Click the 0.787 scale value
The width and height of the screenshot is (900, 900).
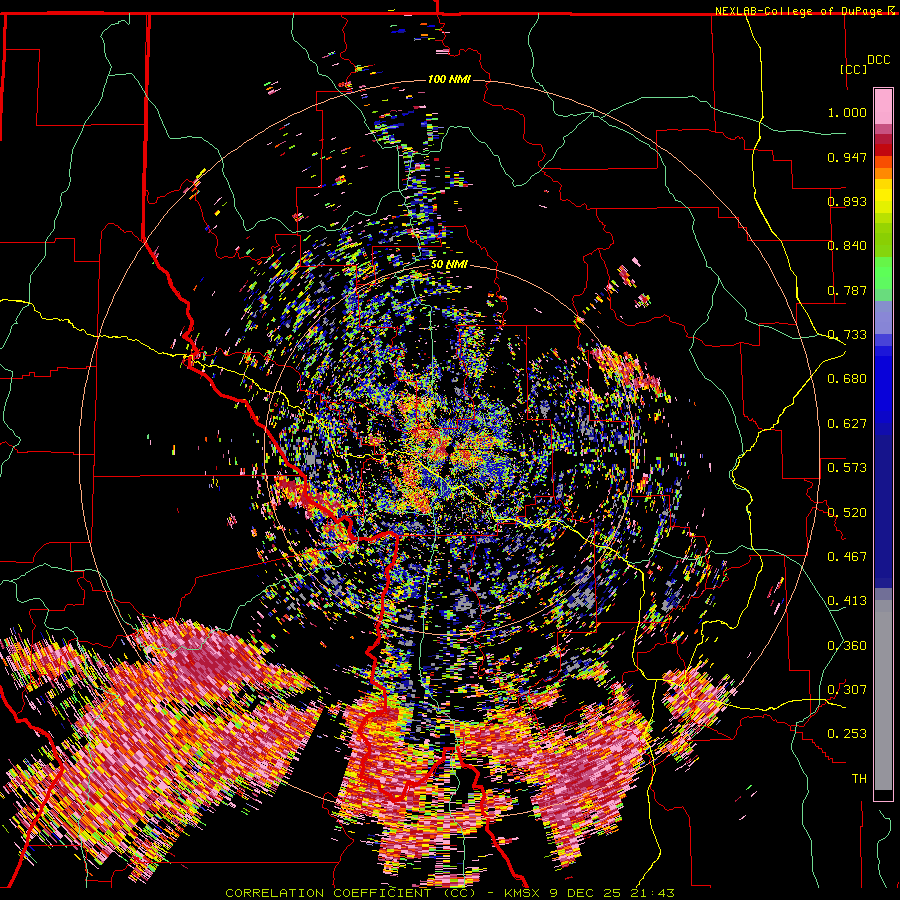click(847, 290)
